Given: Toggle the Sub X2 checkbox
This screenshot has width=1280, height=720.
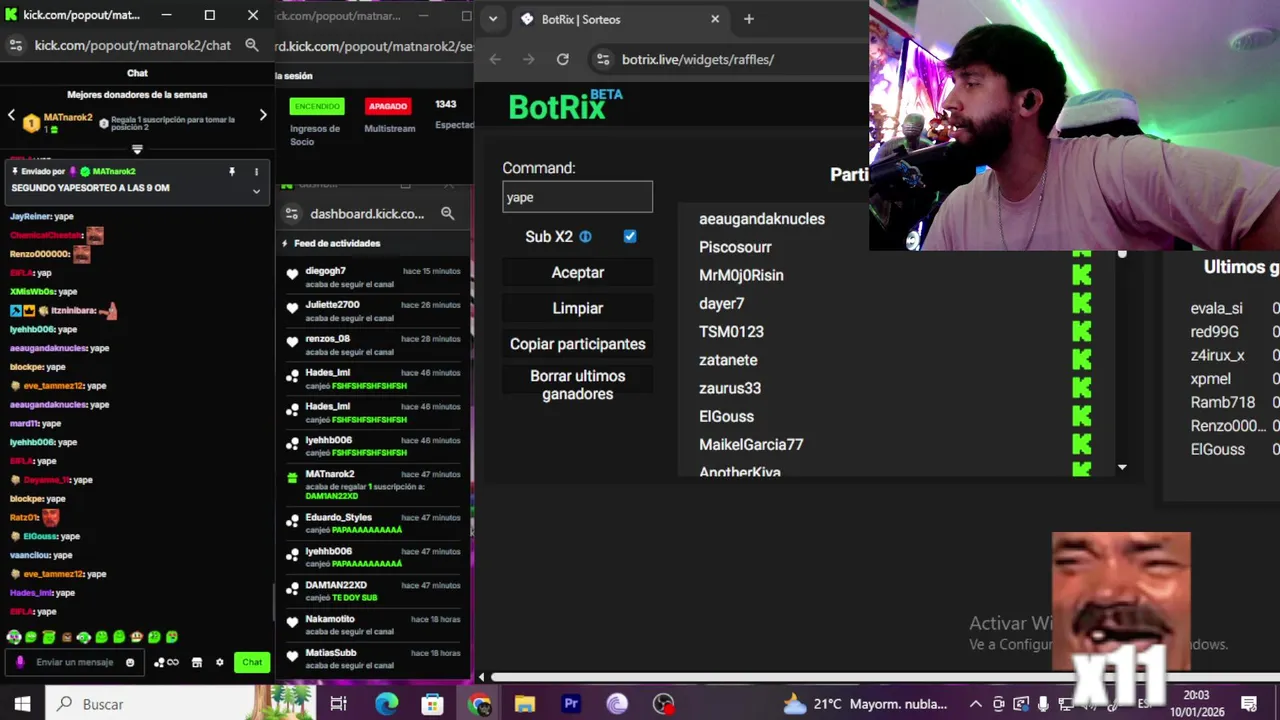Looking at the screenshot, I should 630,236.
